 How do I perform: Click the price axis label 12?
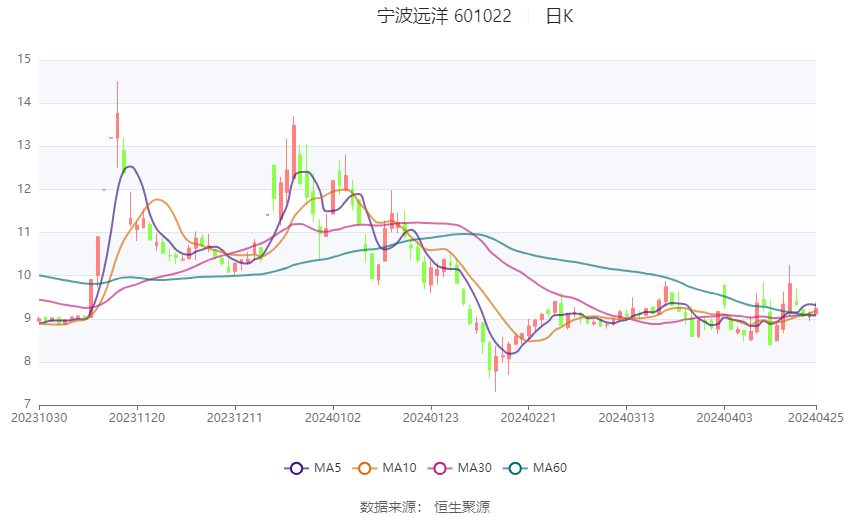24,189
